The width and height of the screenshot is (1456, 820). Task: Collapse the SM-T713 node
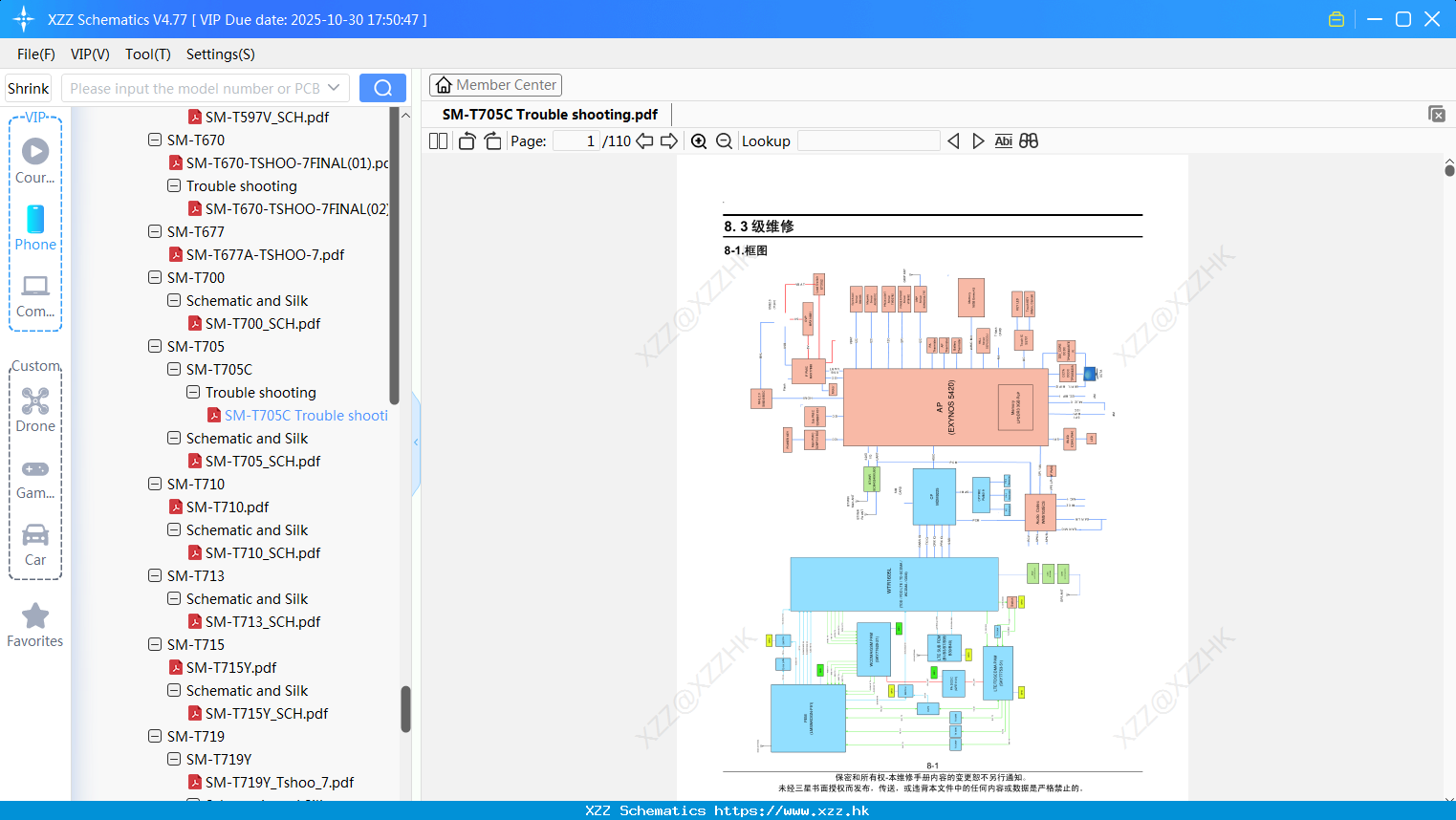point(155,575)
